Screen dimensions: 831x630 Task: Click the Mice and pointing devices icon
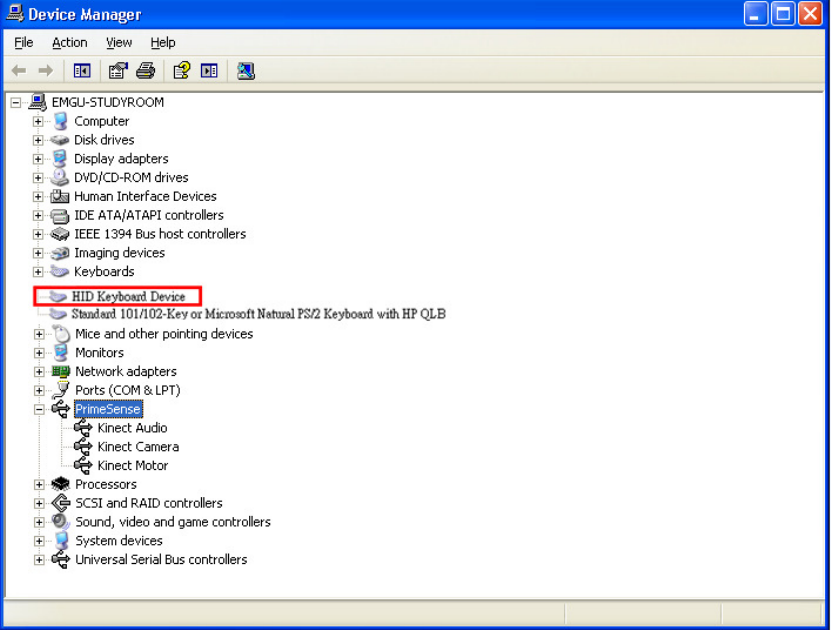click(x=61, y=334)
